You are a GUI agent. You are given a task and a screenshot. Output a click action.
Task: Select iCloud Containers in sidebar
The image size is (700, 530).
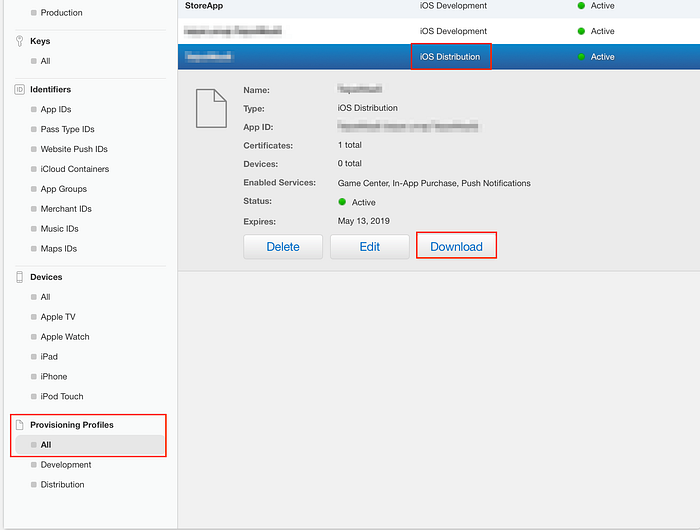tap(75, 169)
